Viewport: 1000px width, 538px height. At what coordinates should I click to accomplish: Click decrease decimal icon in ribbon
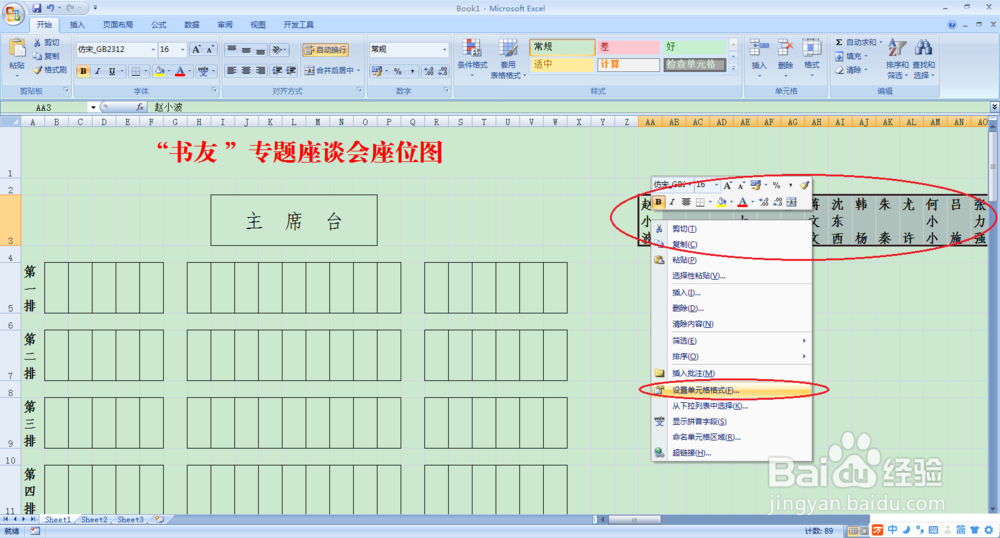[x=443, y=71]
